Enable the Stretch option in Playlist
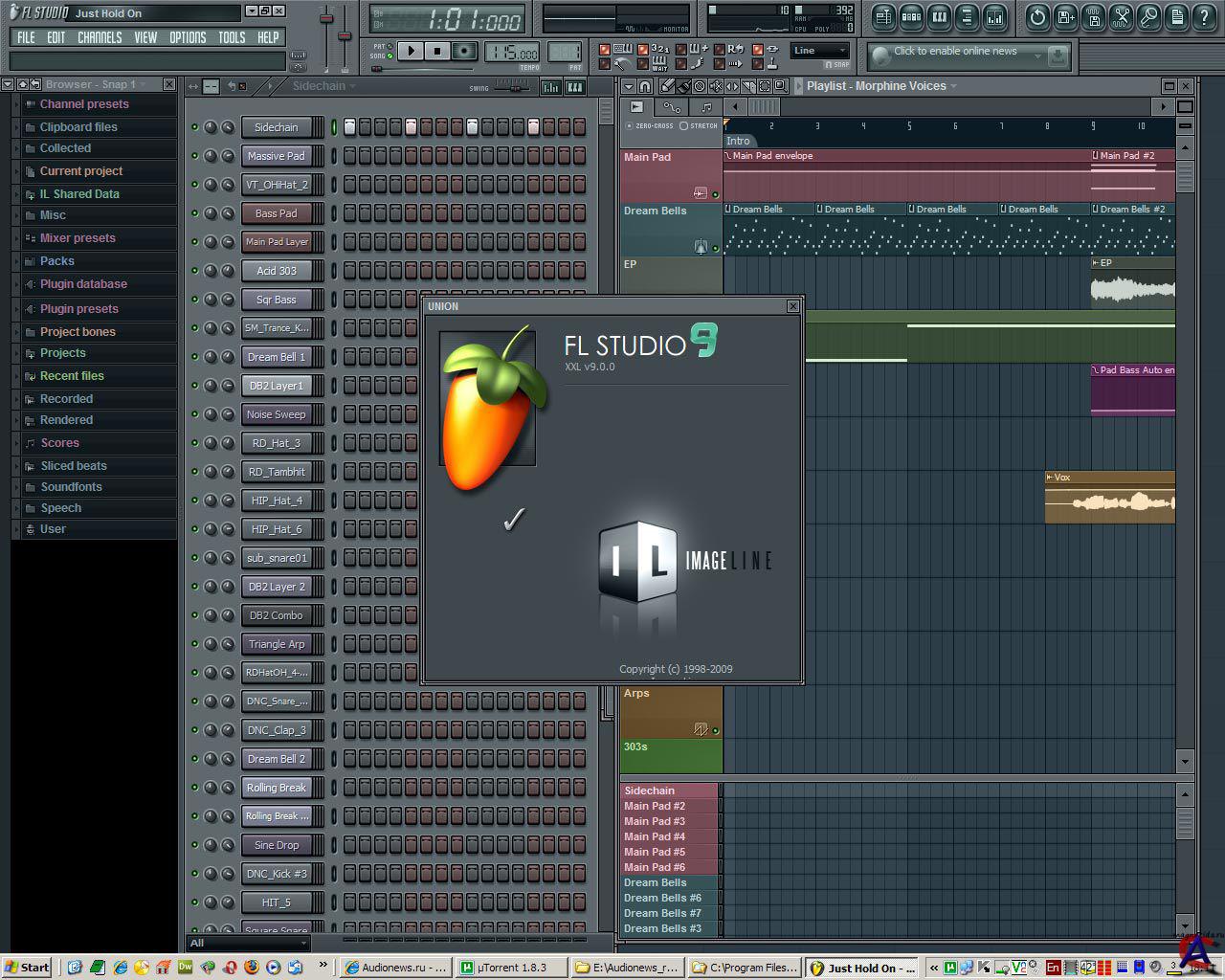Screen dimensions: 1225x980 click(x=683, y=125)
